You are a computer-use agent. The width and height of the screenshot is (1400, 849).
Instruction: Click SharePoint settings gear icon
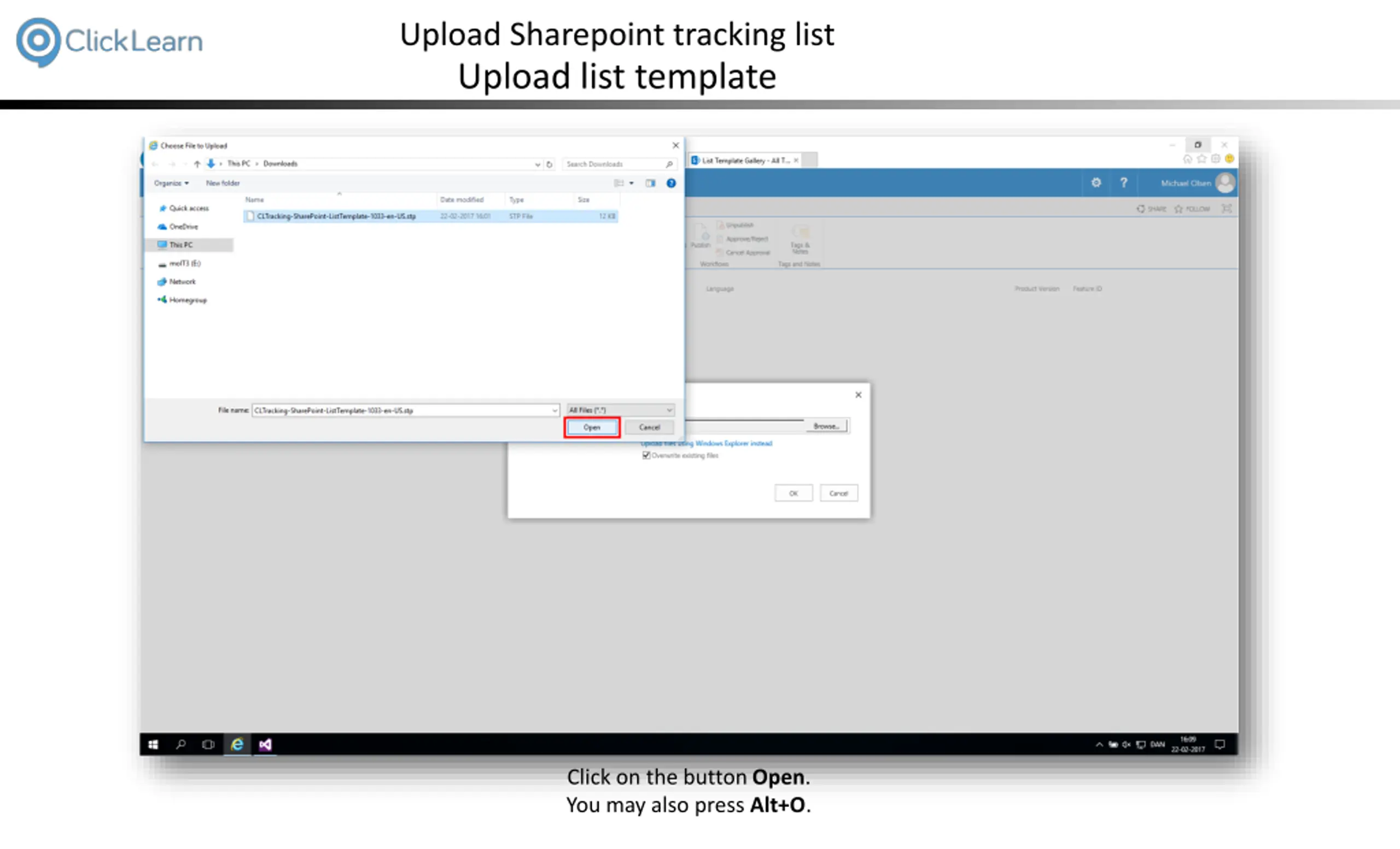1096,182
